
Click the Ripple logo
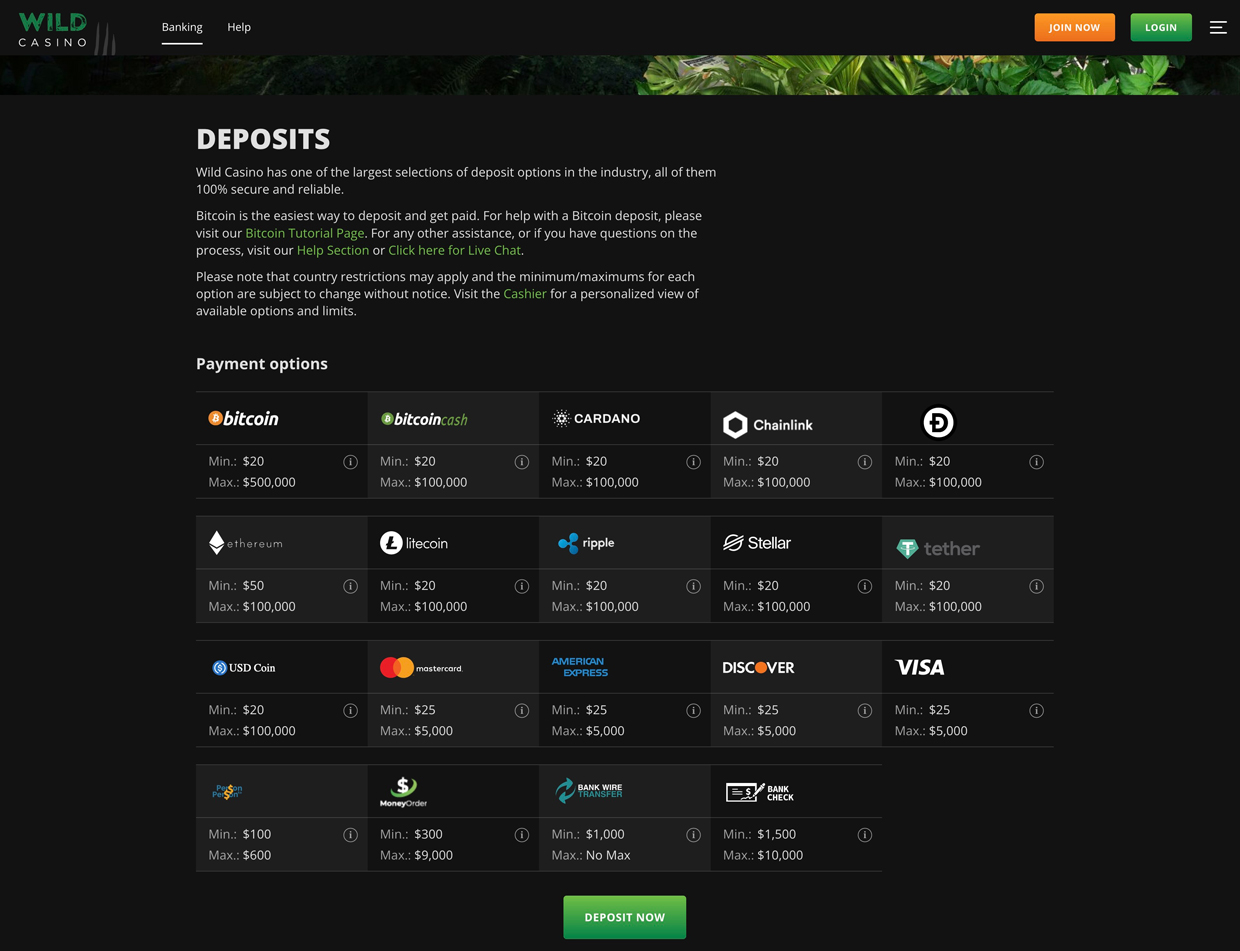point(586,543)
